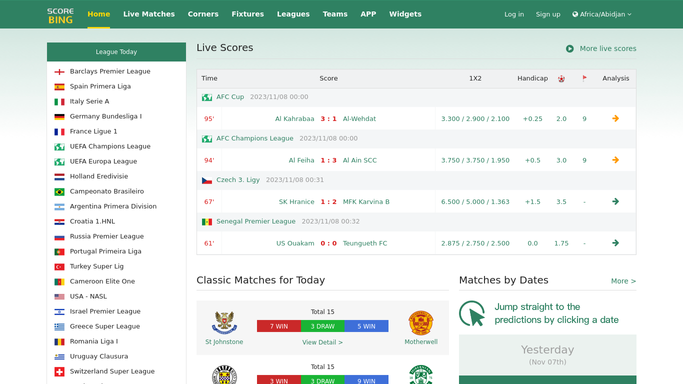Open Romania Liga I
683x384 pixels.
(94, 341)
